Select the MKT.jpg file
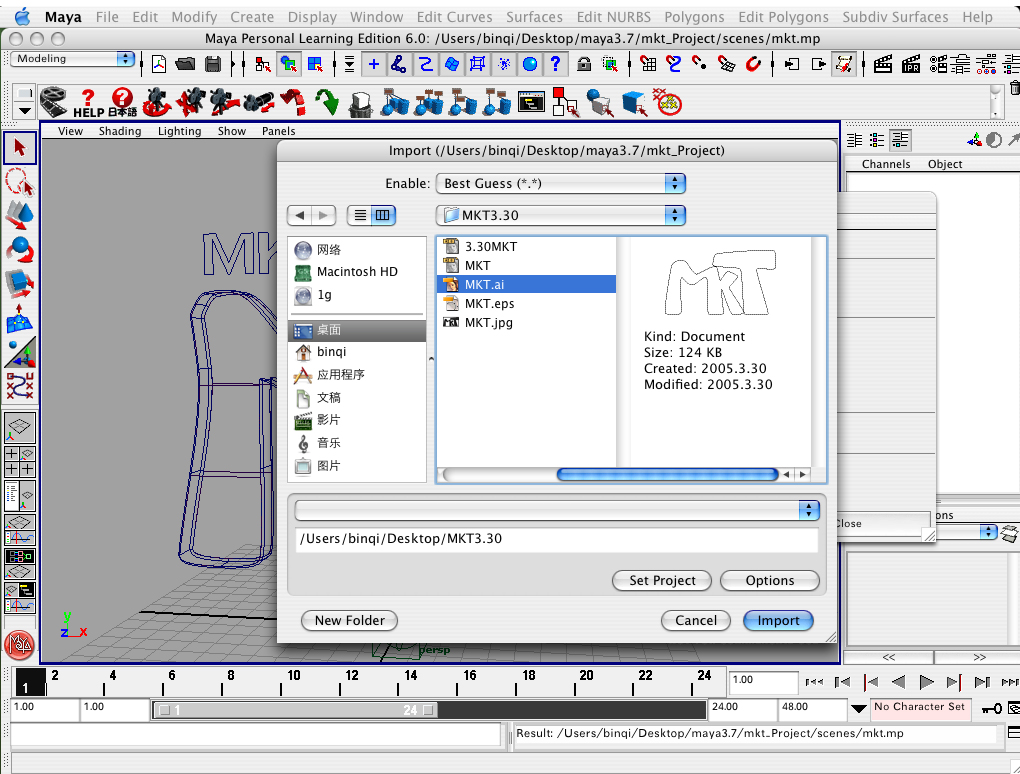 tap(526, 323)
